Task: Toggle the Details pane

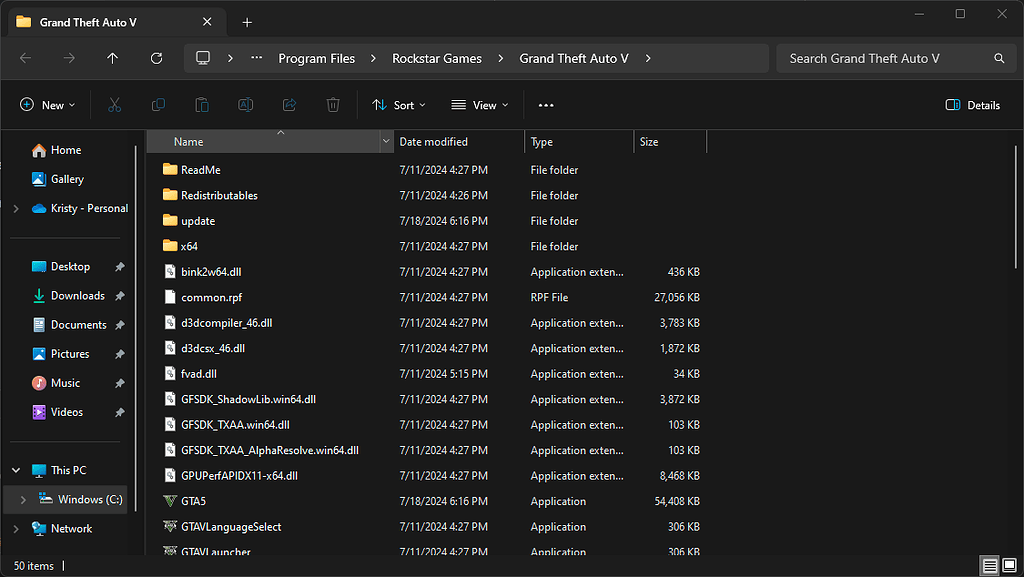Action: tap(972, 105)
